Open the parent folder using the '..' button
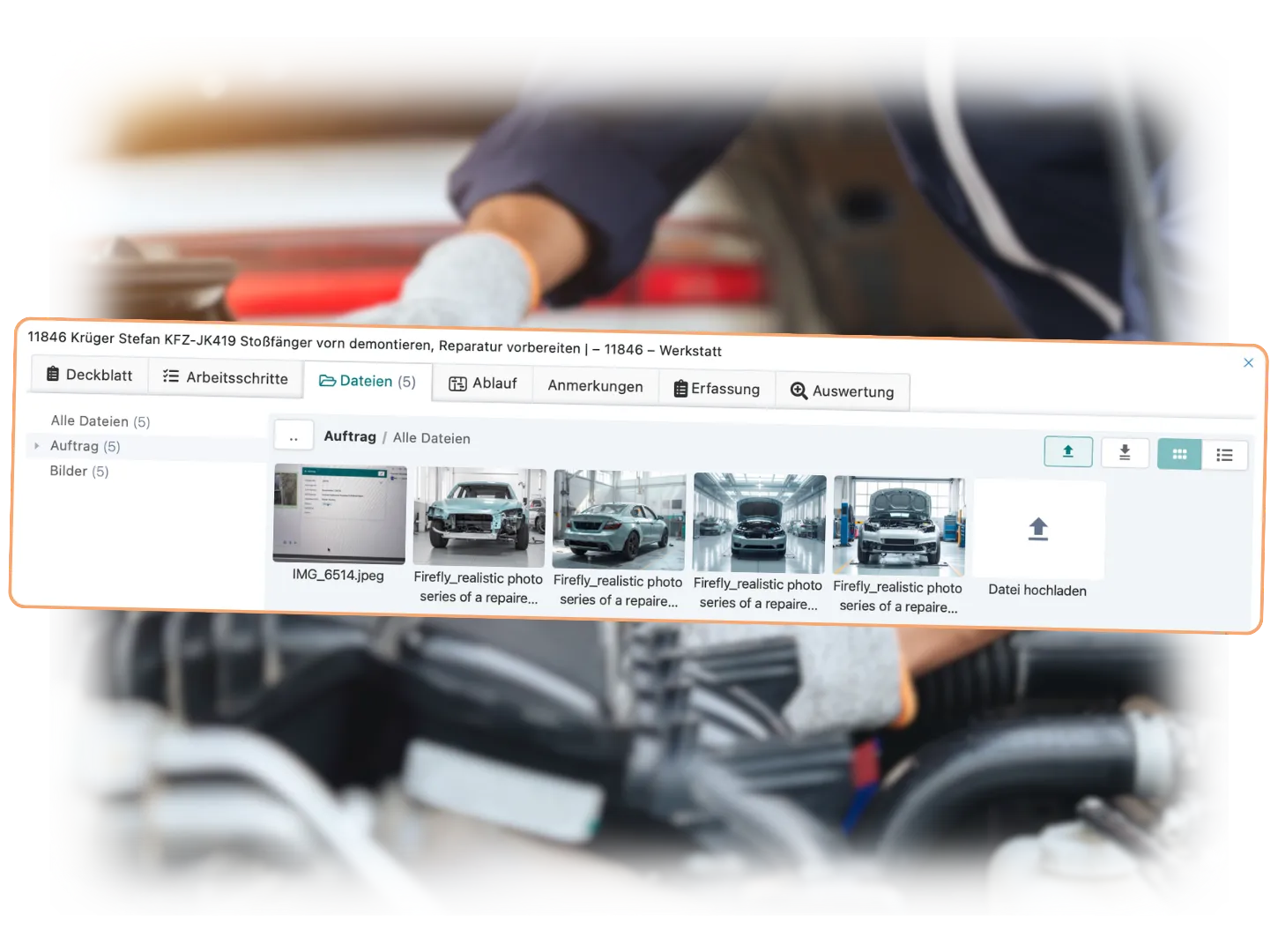This screenshot has width=1278, height=952. pos(293,435)
